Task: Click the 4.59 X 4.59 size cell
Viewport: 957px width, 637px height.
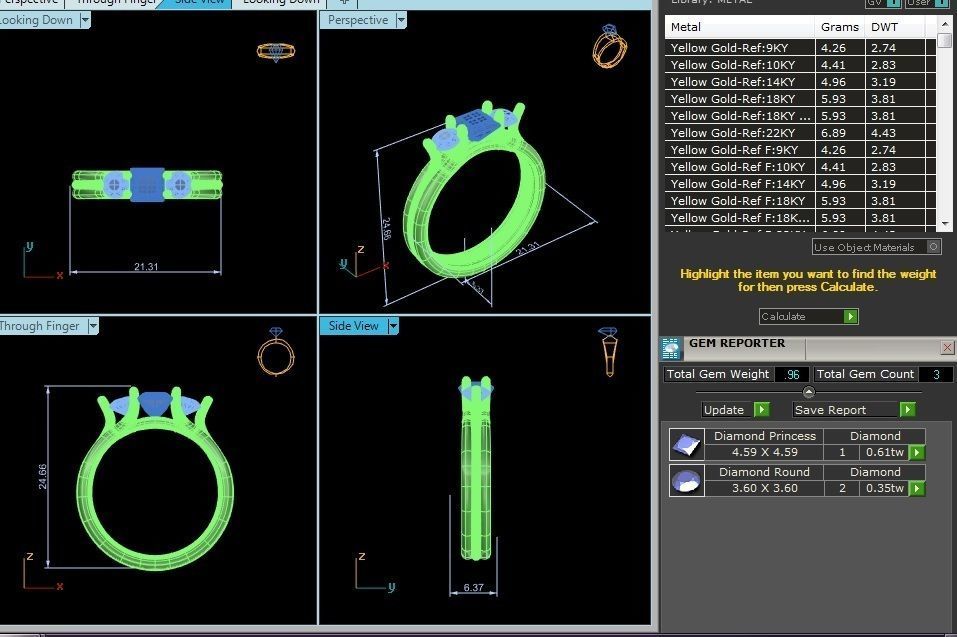Action: 764,452
